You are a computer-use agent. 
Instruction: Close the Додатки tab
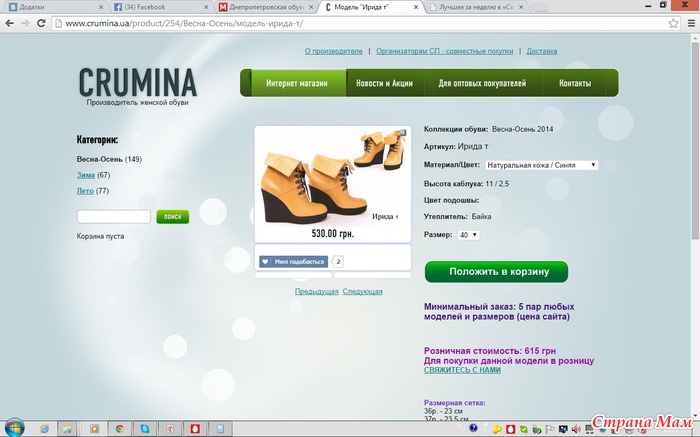pos(101,7)
